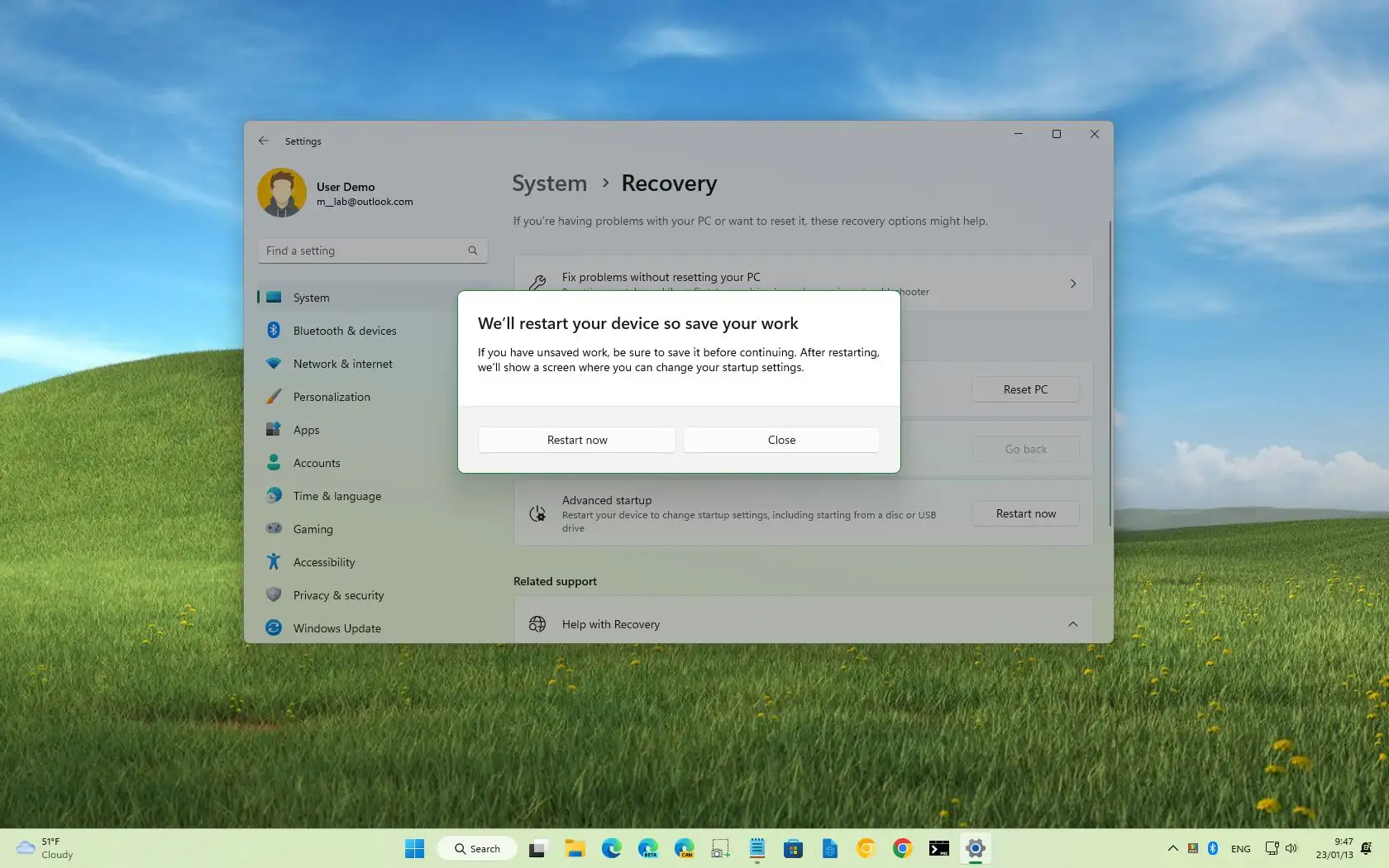Open Gaming settings
Screen dimensions: 1389x868
313,529
